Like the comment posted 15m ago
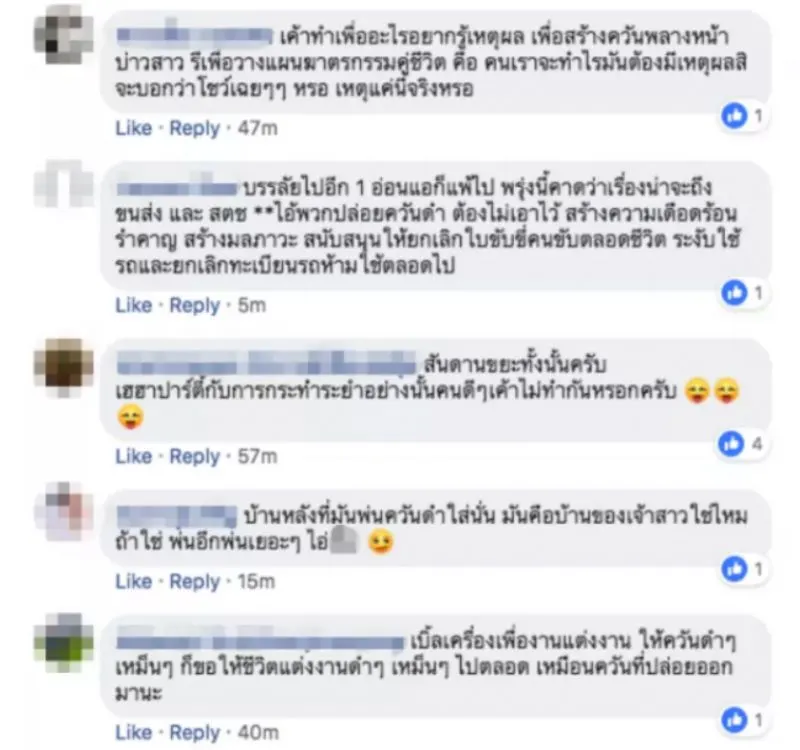800x750 pixels. pyautogui.click(x=134, y=581)
